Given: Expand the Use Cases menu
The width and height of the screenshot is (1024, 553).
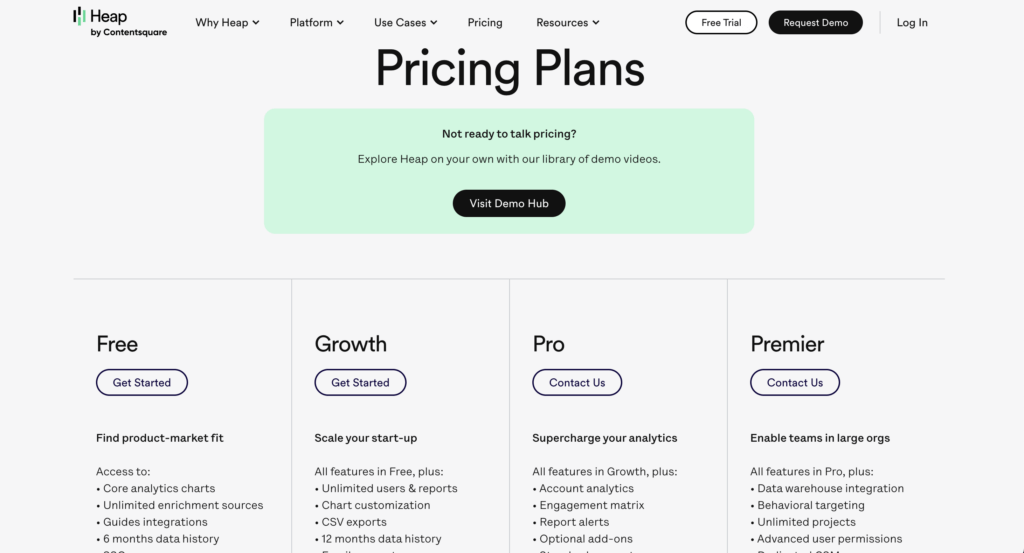Looking at the screenshot, I should point(406,22).
